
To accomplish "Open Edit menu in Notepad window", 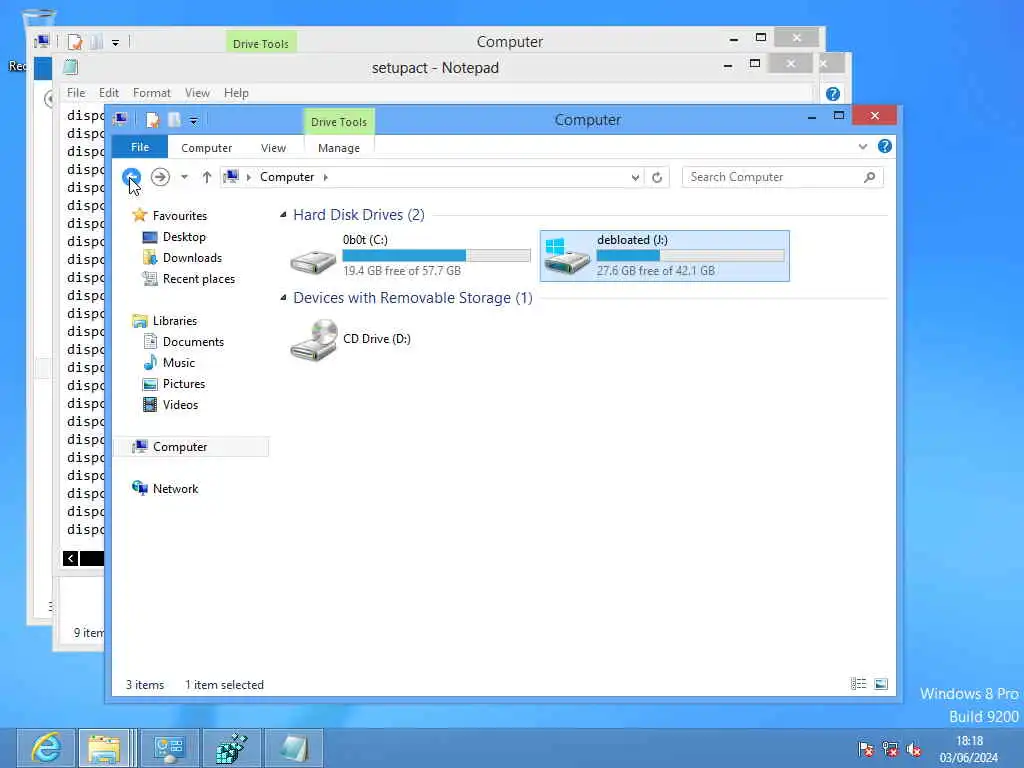I will tap(108, 93).
